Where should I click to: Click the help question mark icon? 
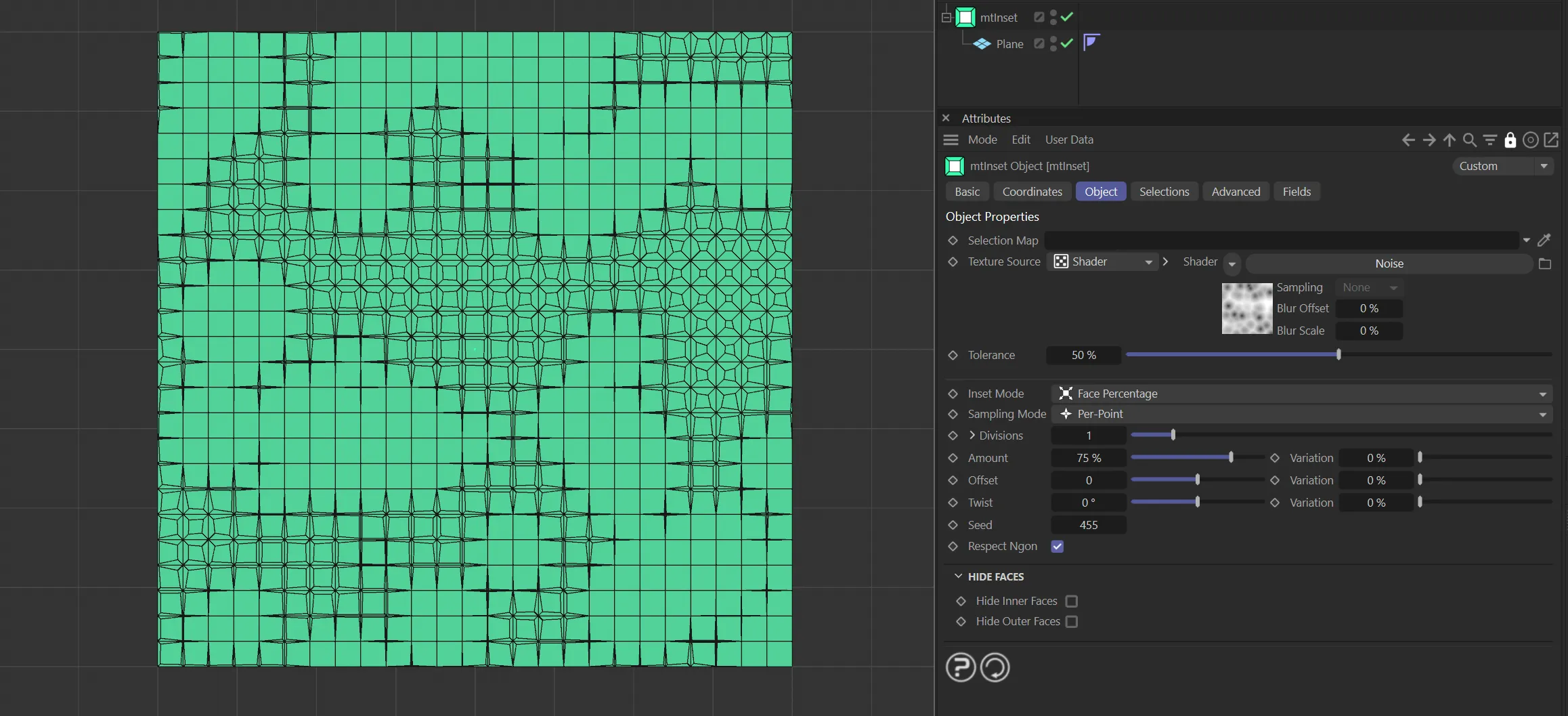[x=960, y=667]
